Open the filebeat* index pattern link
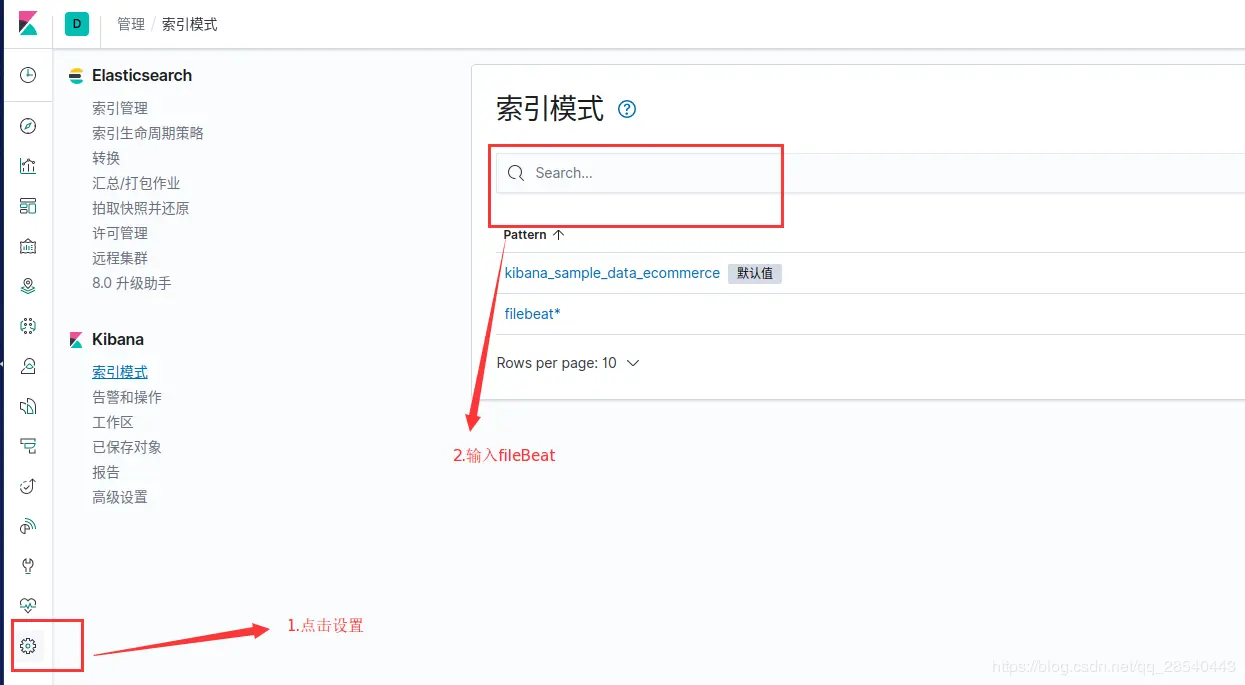This screenshot has width=1245, height=685. [531, 313]
